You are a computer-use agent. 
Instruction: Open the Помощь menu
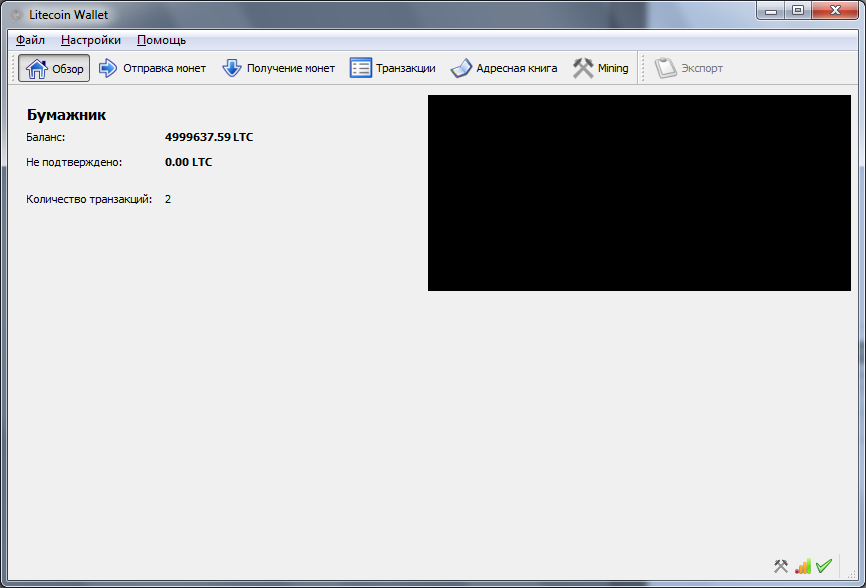161,40
